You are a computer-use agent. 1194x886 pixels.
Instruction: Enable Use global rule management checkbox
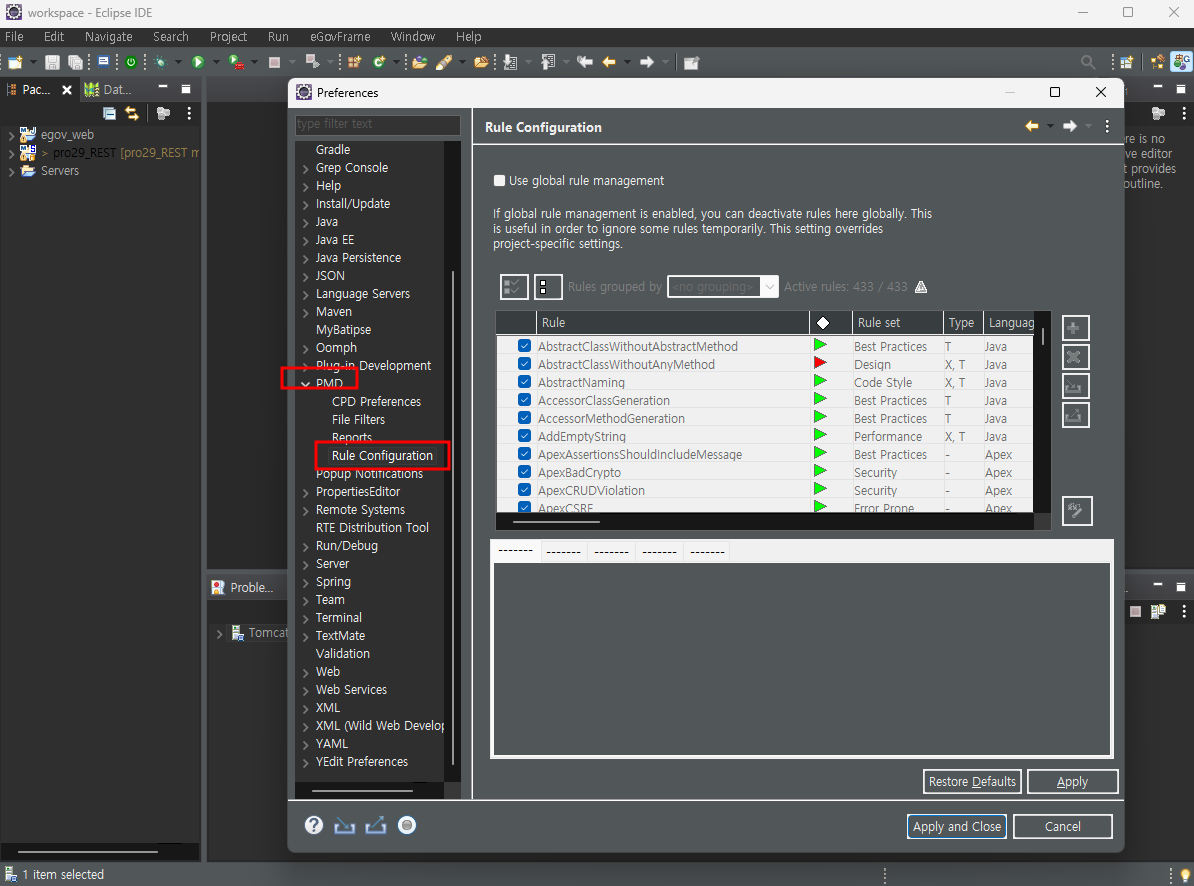tap(500, 180)
